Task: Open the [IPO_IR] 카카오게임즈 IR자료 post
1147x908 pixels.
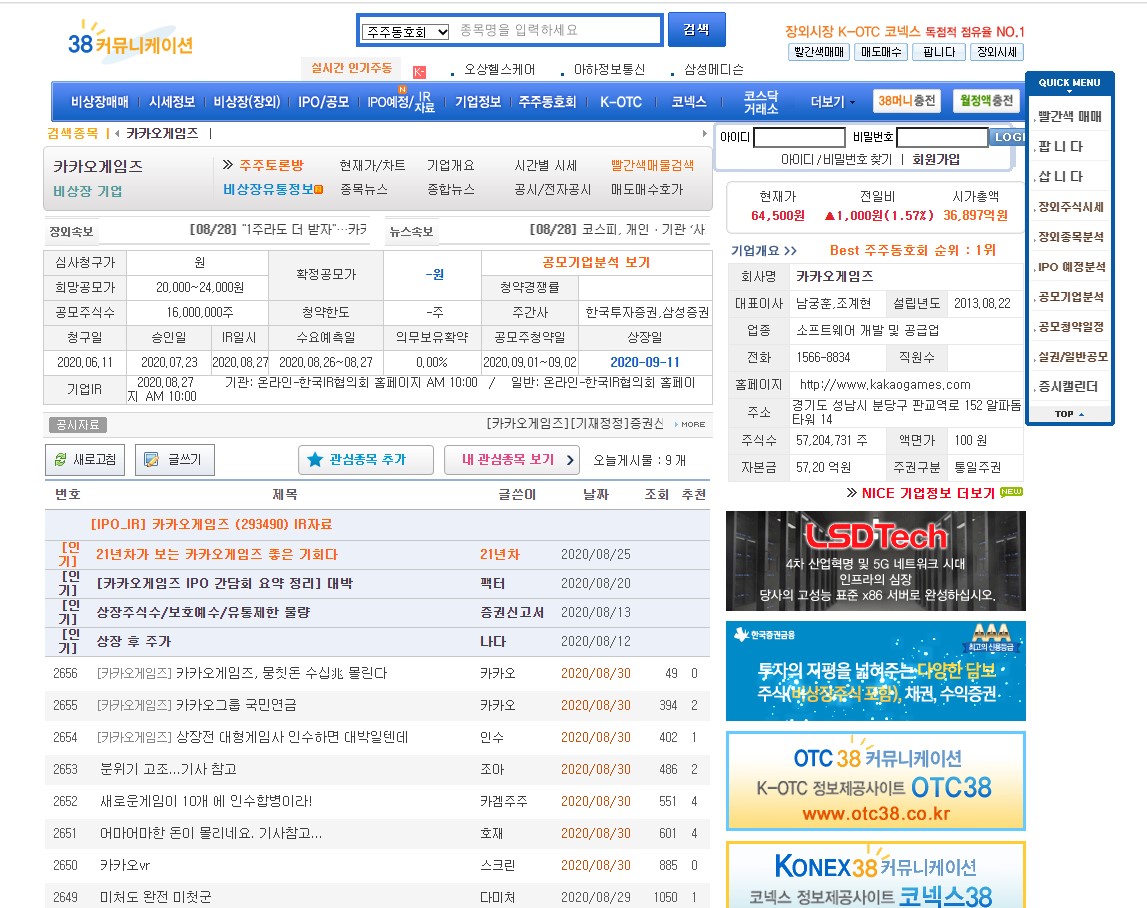Action: pos(211,524)
